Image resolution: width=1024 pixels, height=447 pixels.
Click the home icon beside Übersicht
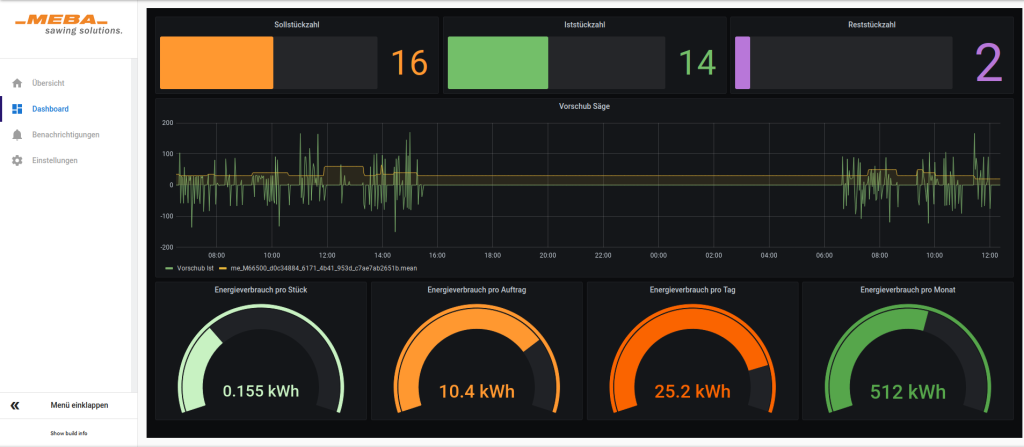tap(17, 83)
